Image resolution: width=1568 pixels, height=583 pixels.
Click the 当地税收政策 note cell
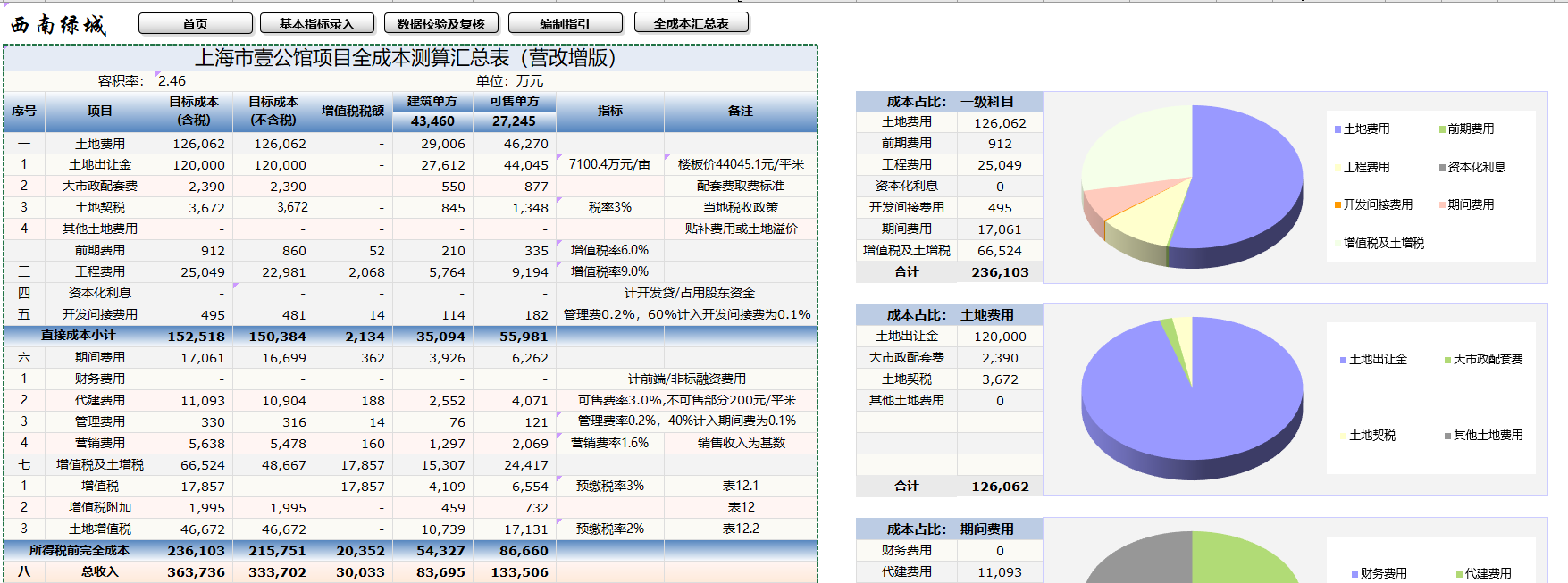741,208
